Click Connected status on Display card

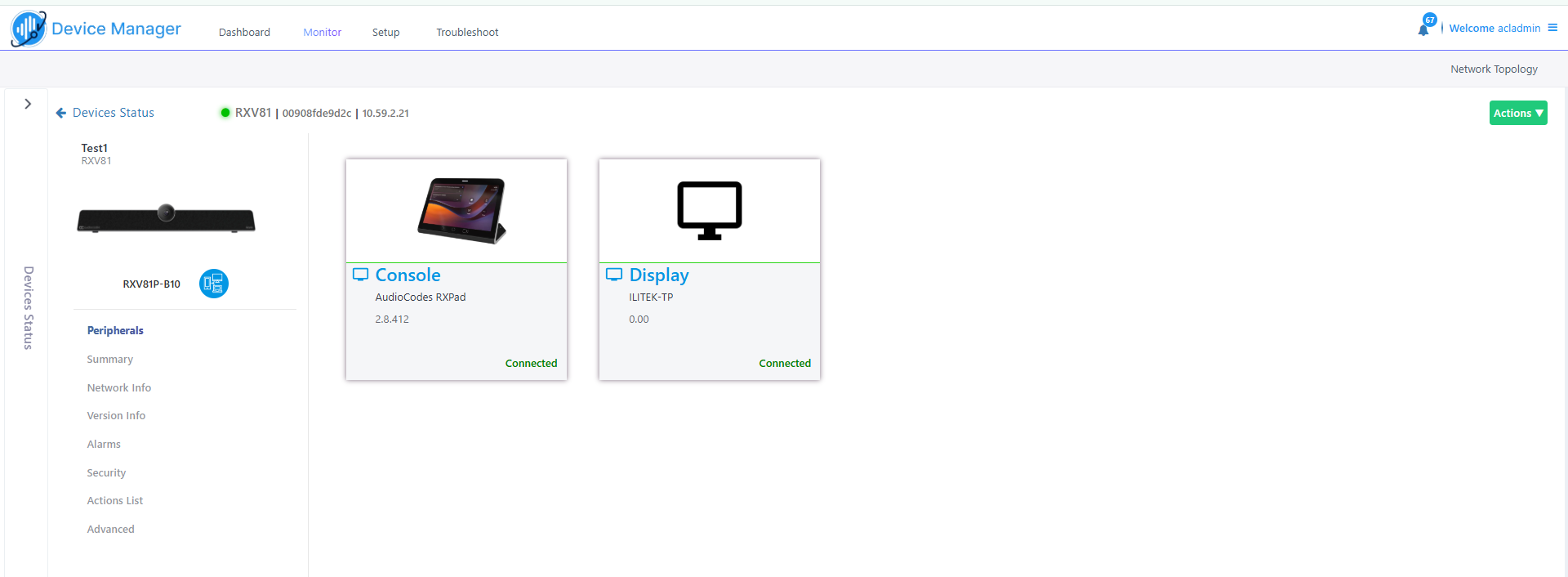(x=785, y=363)
